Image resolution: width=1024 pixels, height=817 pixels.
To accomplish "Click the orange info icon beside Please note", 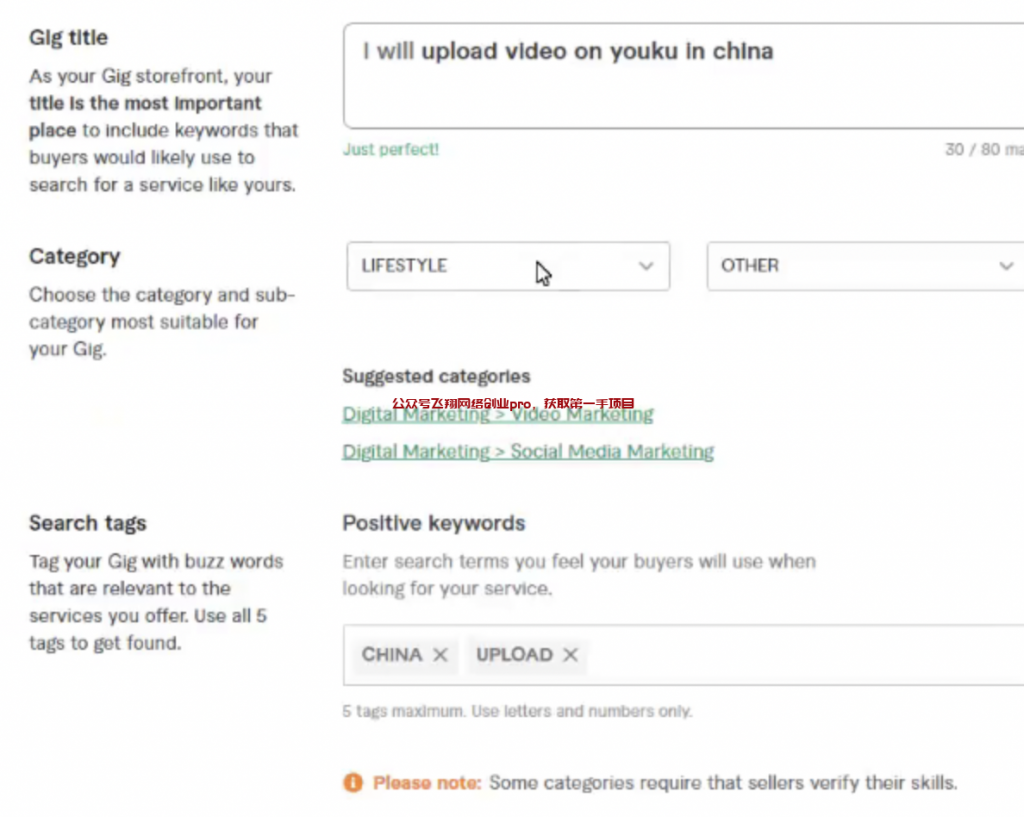I will tap(352, 782).
